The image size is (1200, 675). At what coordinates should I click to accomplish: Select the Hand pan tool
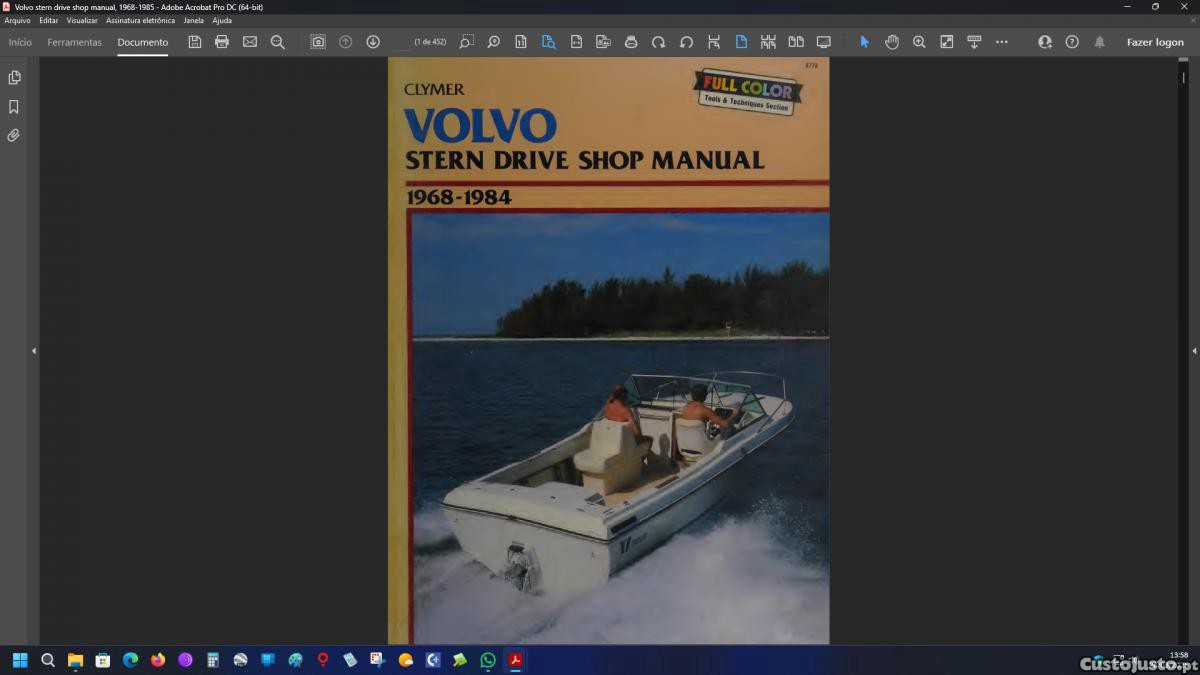pyautogui.click(x=892, y=42)
